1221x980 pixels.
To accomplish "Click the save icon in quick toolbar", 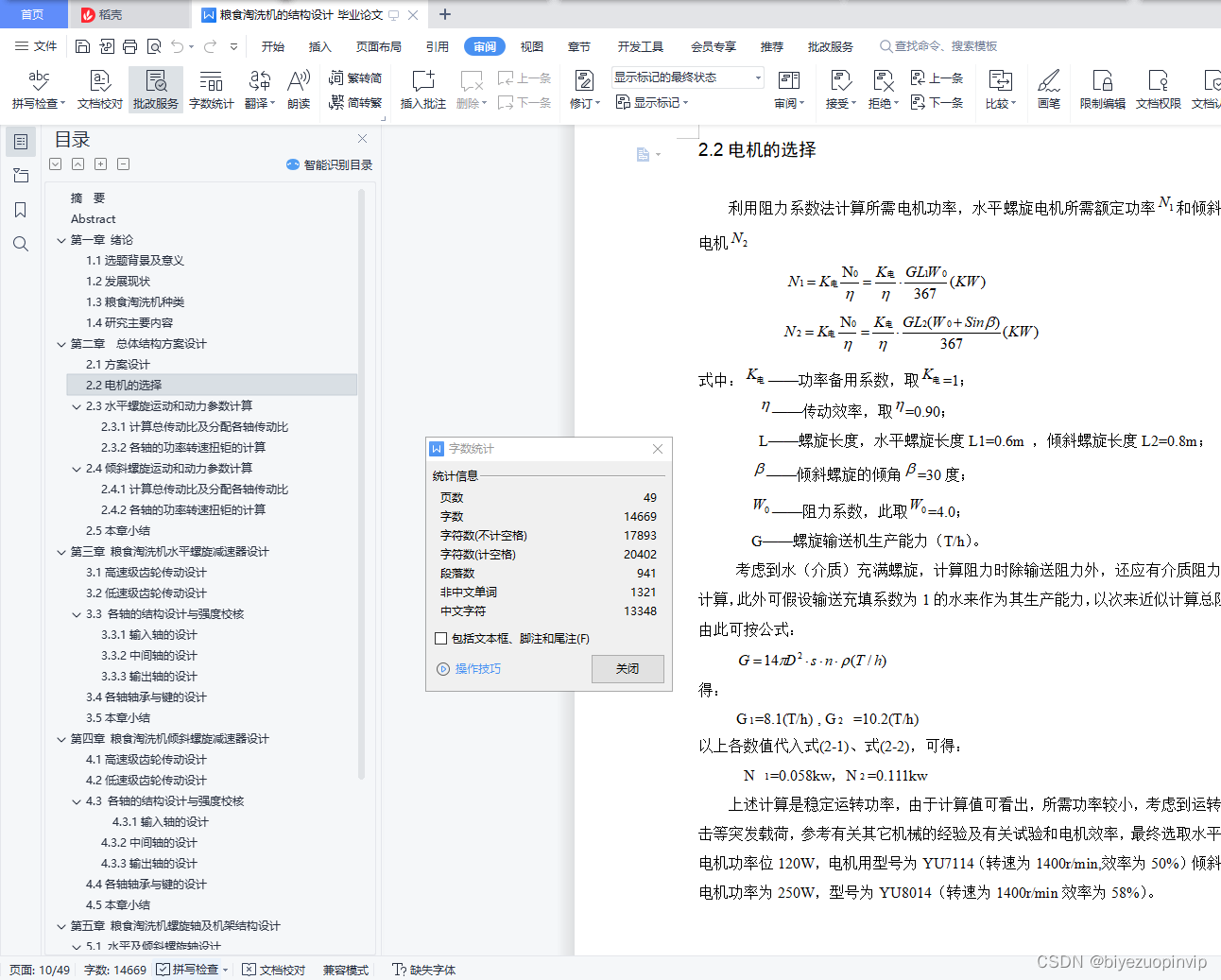I will 82,46.
